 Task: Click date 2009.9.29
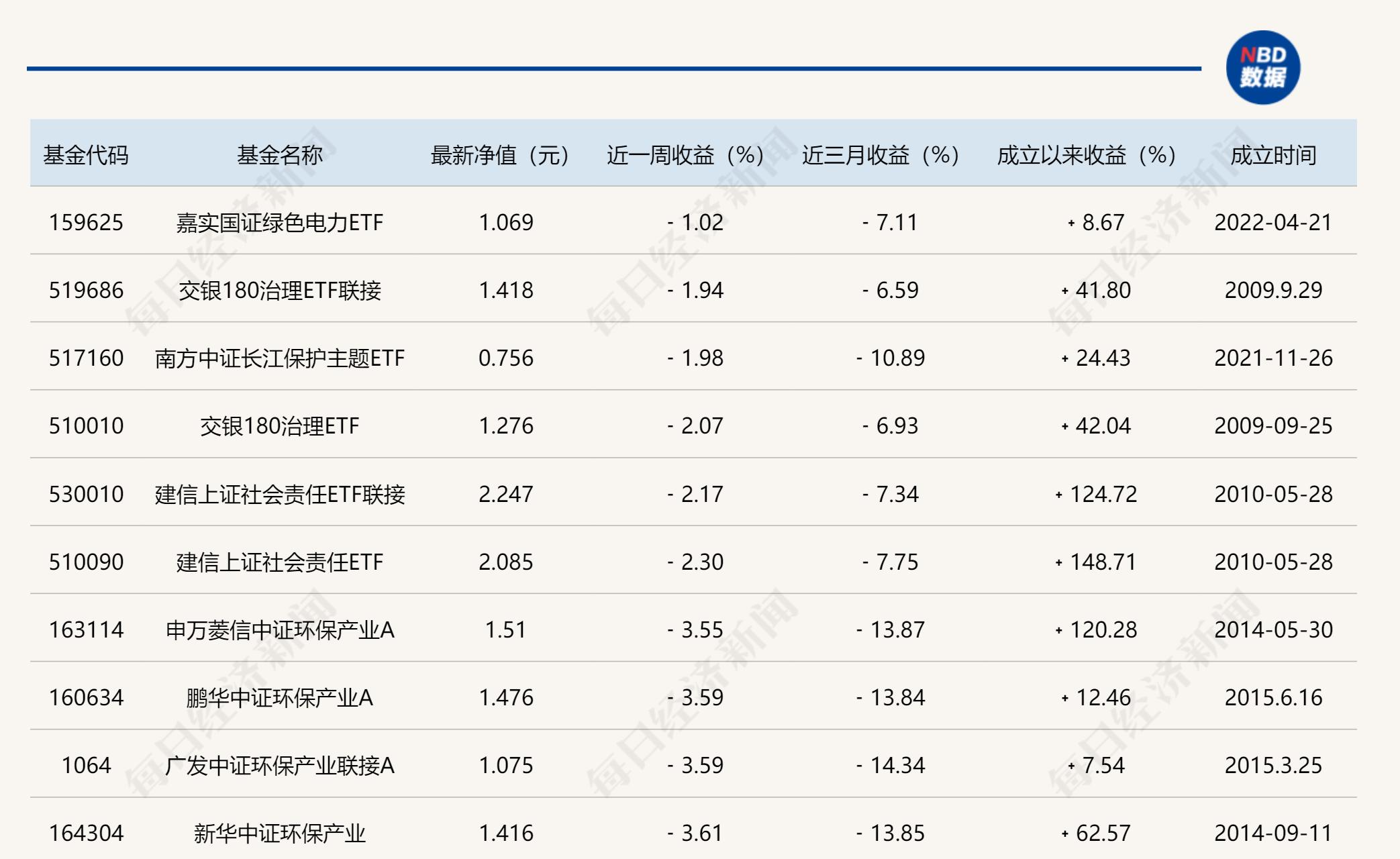pos(1273,290)
